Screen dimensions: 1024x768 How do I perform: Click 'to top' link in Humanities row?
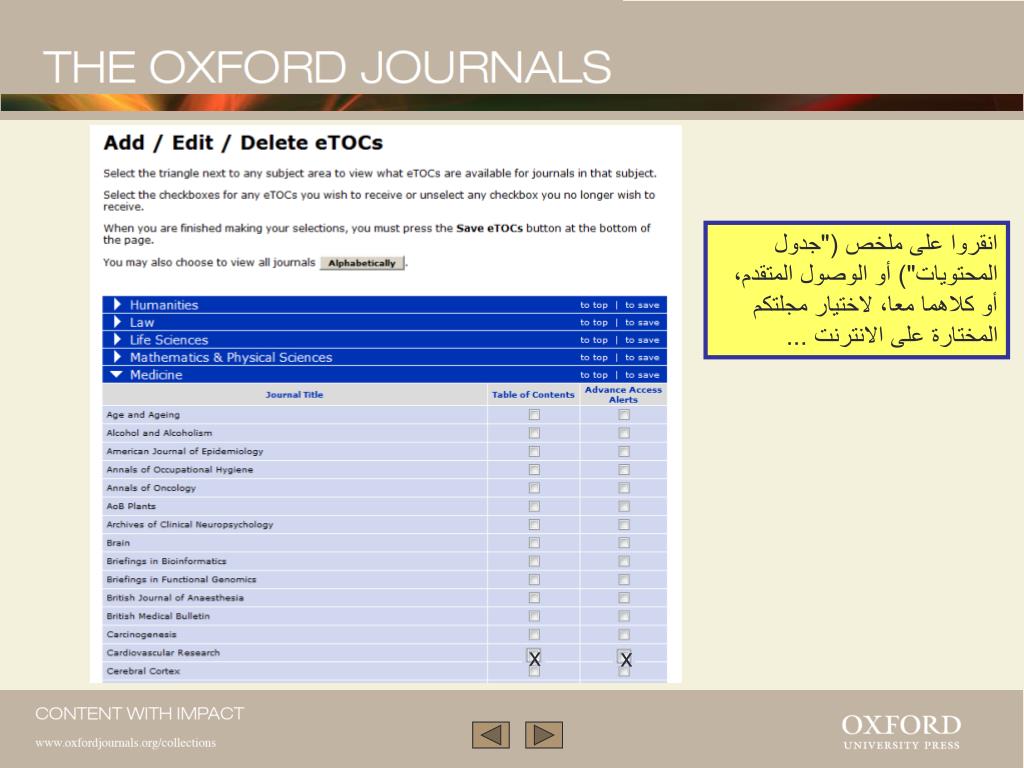(x=594, y=305)
